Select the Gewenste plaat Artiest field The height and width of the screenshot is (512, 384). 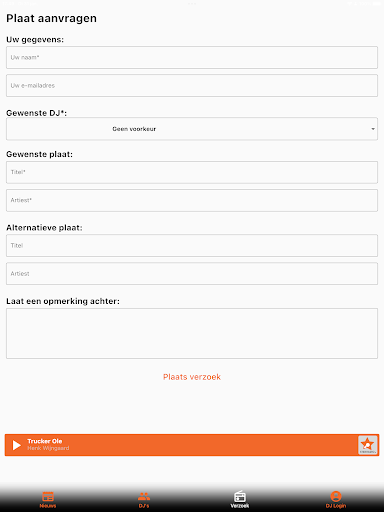tap(192, 200)
